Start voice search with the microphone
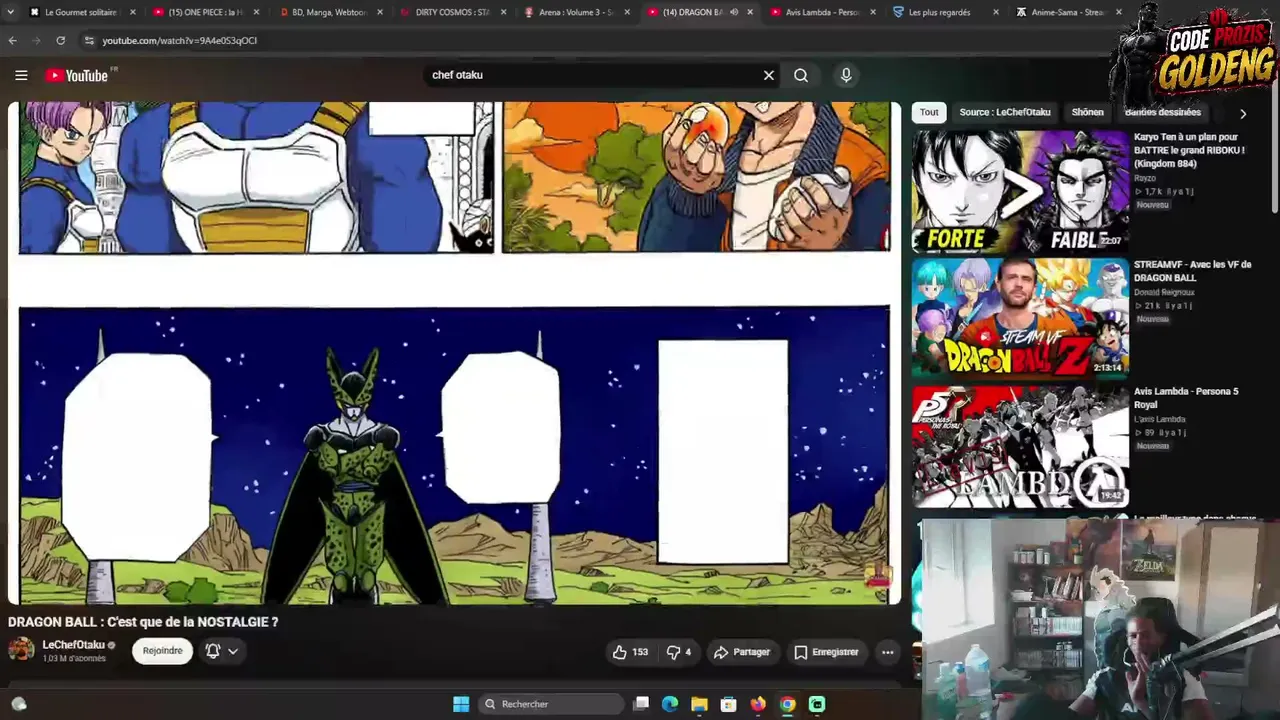 pyautogui.click(x=846, y=75)
